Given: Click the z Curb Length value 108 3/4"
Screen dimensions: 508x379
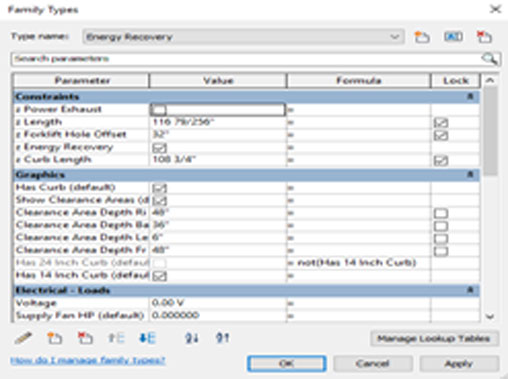Looking at the screenshot, I should click(x=218, y=160).
